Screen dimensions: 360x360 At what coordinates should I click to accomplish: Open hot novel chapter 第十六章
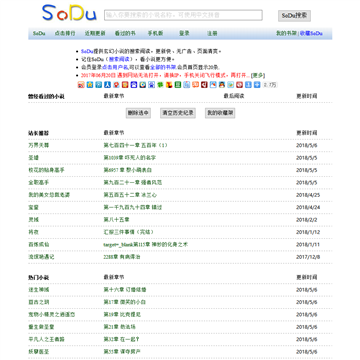click(x=125, y=290)
